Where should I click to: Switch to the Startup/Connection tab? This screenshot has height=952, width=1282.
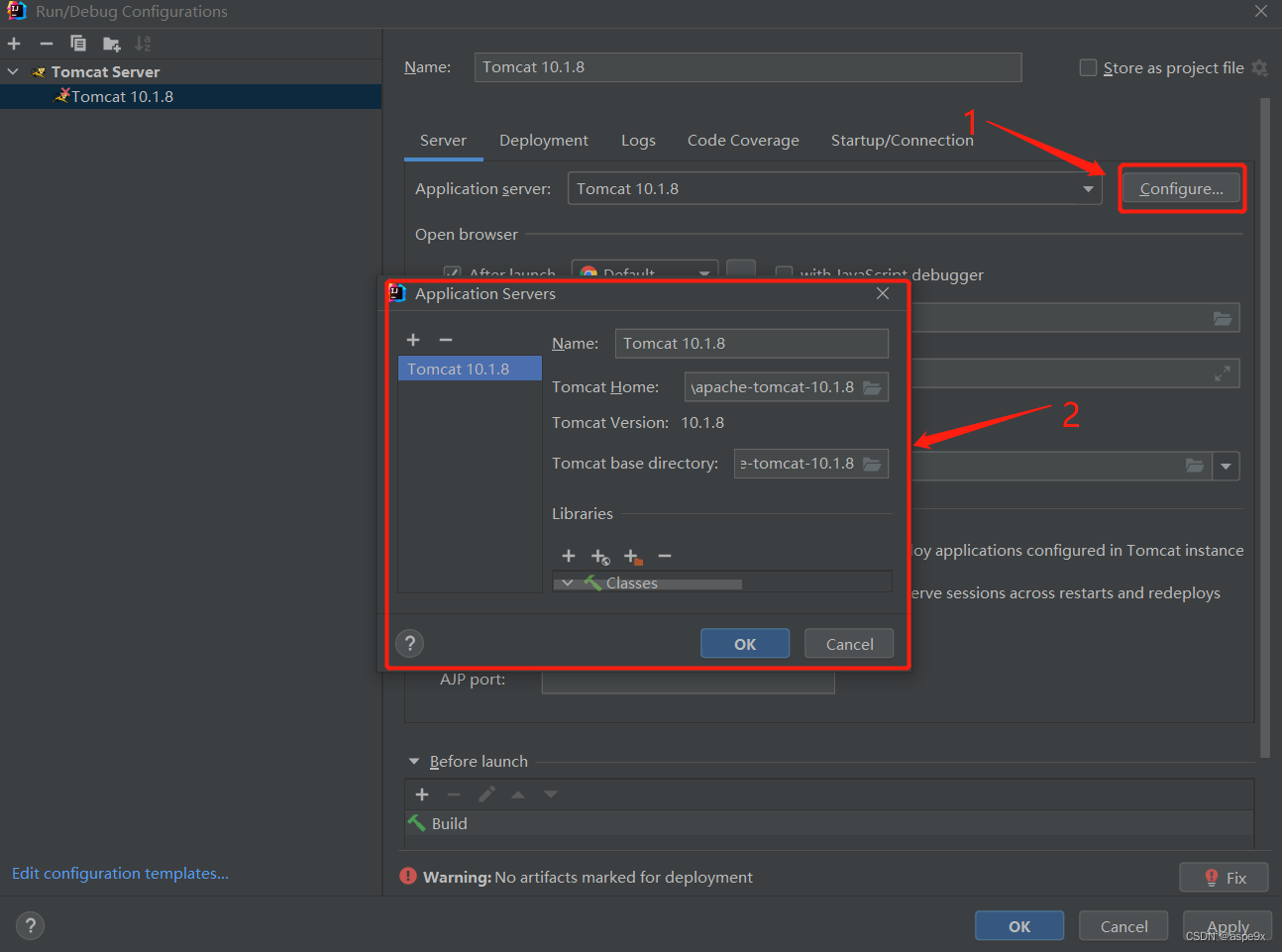click(x=902, y=140)
